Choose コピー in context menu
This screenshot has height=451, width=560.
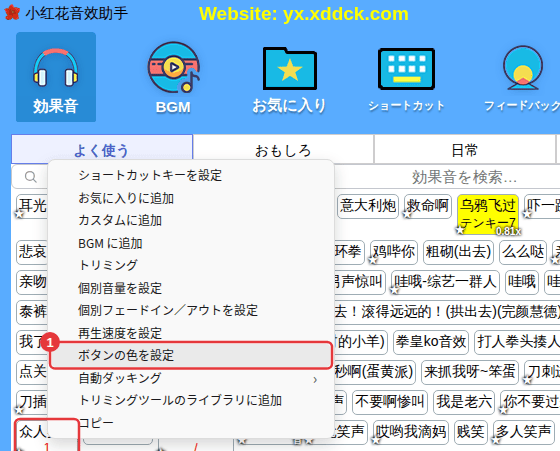(x=191, y=423)
